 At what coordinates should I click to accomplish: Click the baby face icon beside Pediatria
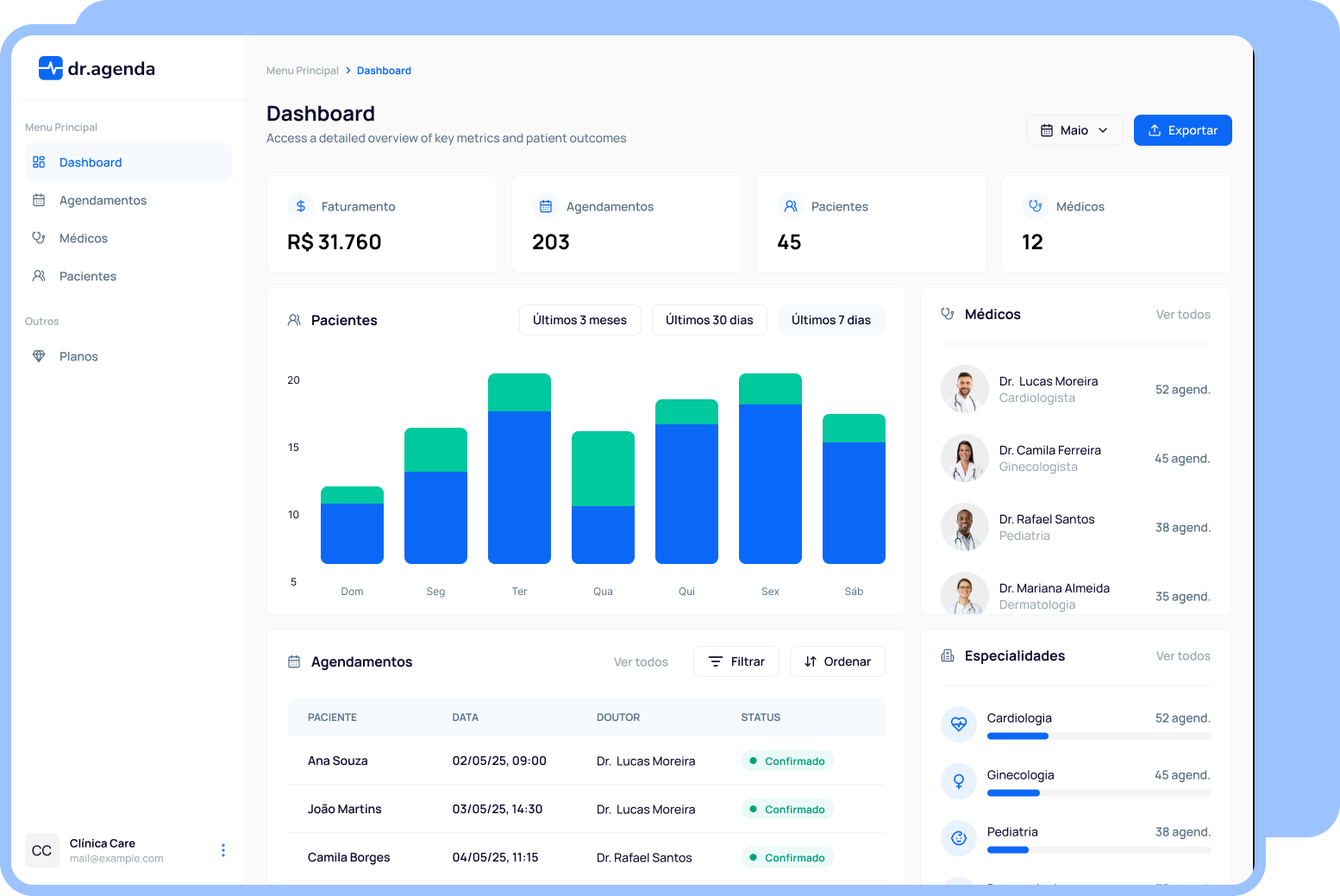(x=958, y=837)
